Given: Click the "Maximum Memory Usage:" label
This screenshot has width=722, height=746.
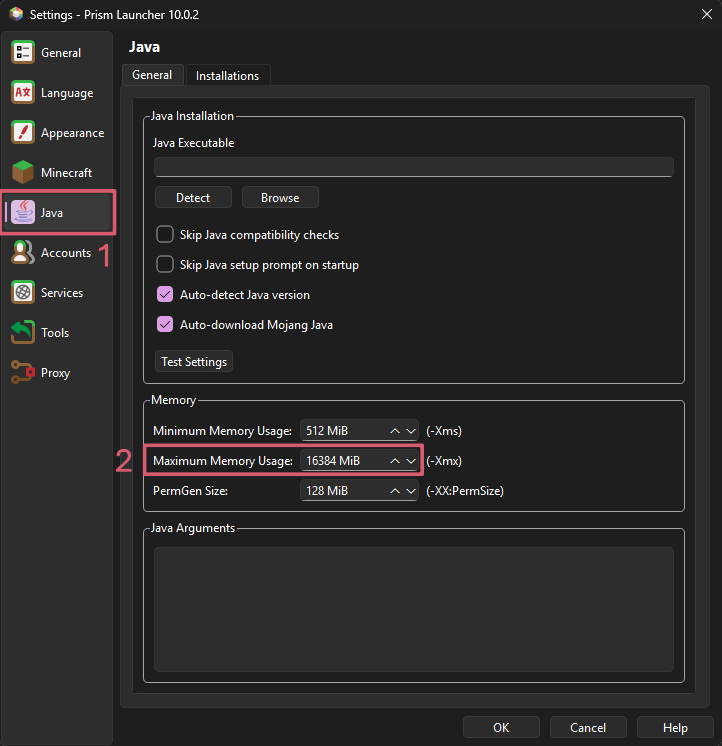Looking at the screenshot, I should (223, 461).
